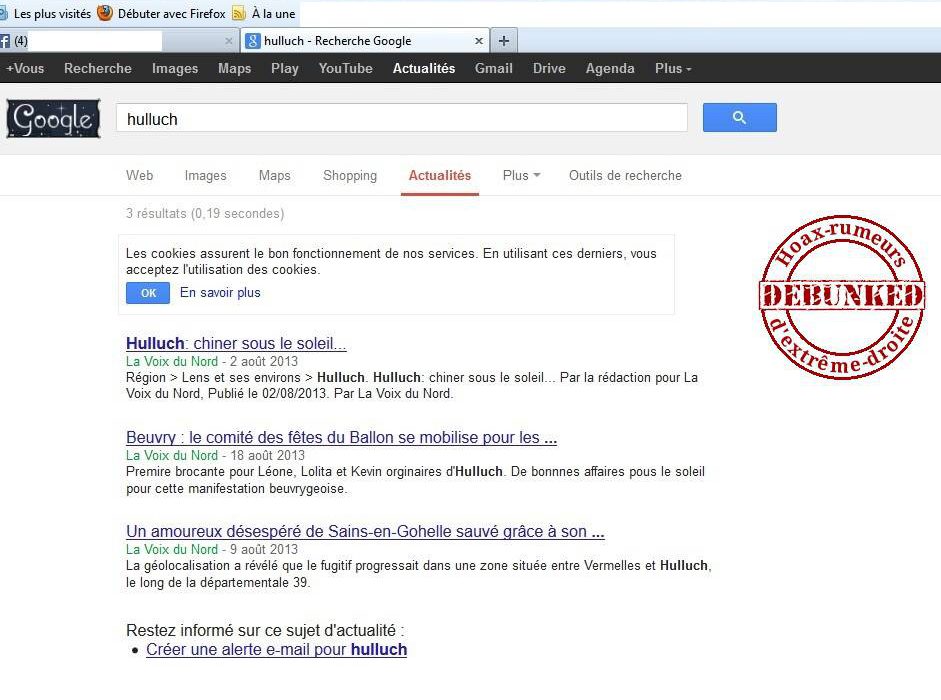Click the Google favicon on the hulluch tab
This screenshot has height=700, width=941.
[x=253, y=41]
